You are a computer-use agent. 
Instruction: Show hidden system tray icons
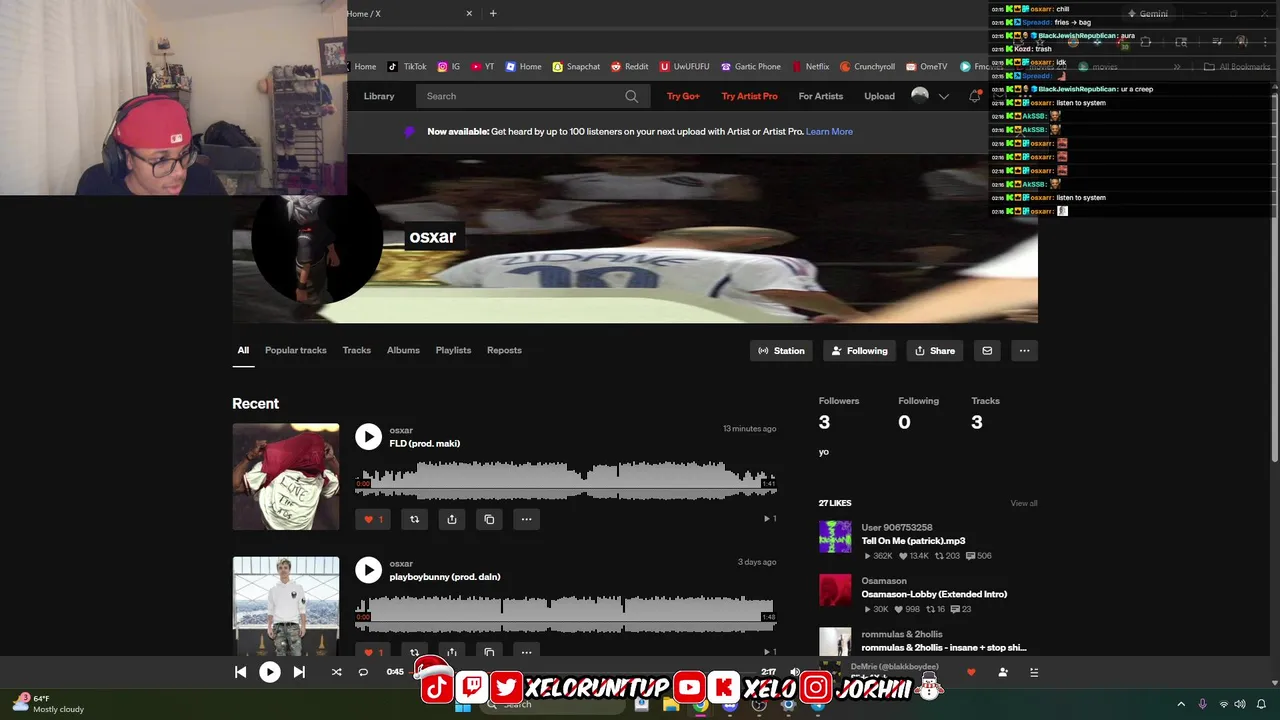pyautogui.click(x=1181, y=704)
